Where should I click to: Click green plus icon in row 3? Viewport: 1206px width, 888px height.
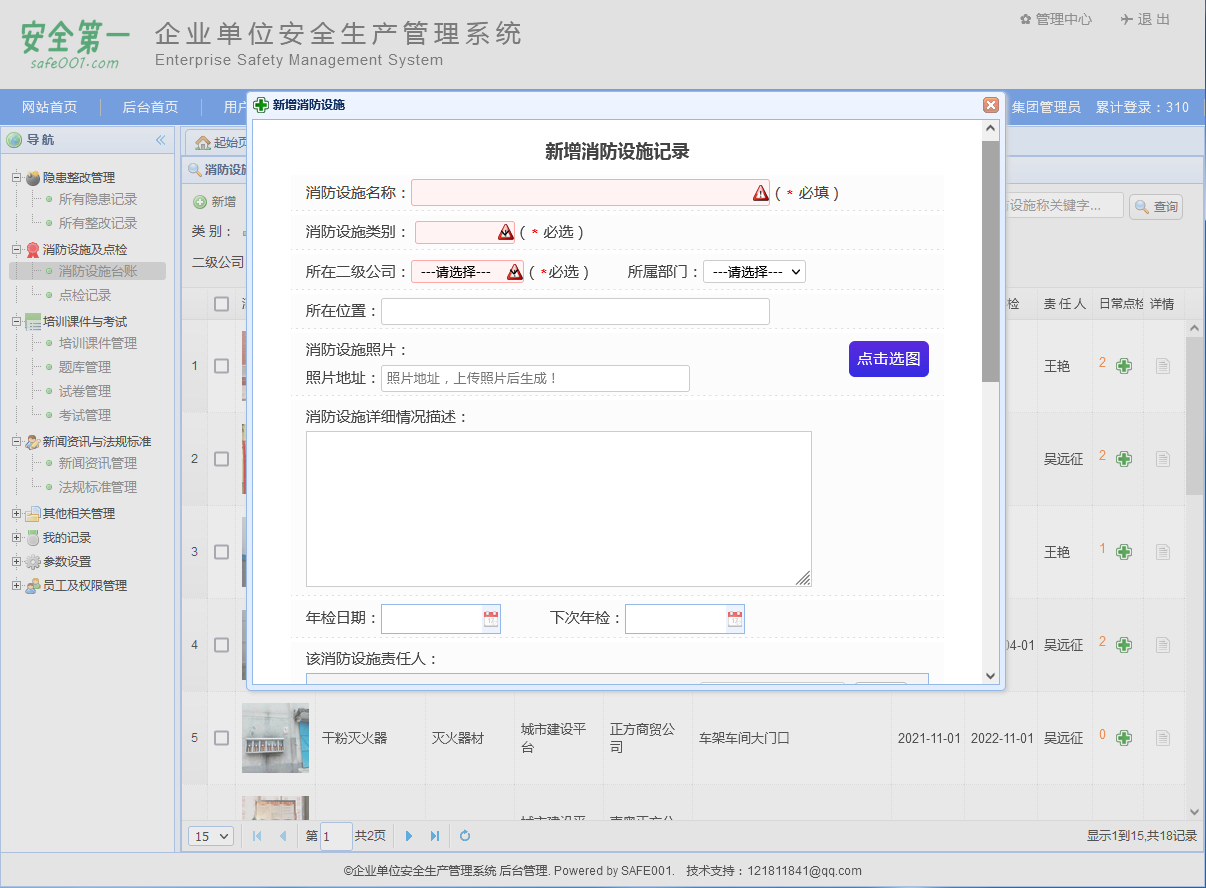pyautogui.click(x=1124, y=552)
